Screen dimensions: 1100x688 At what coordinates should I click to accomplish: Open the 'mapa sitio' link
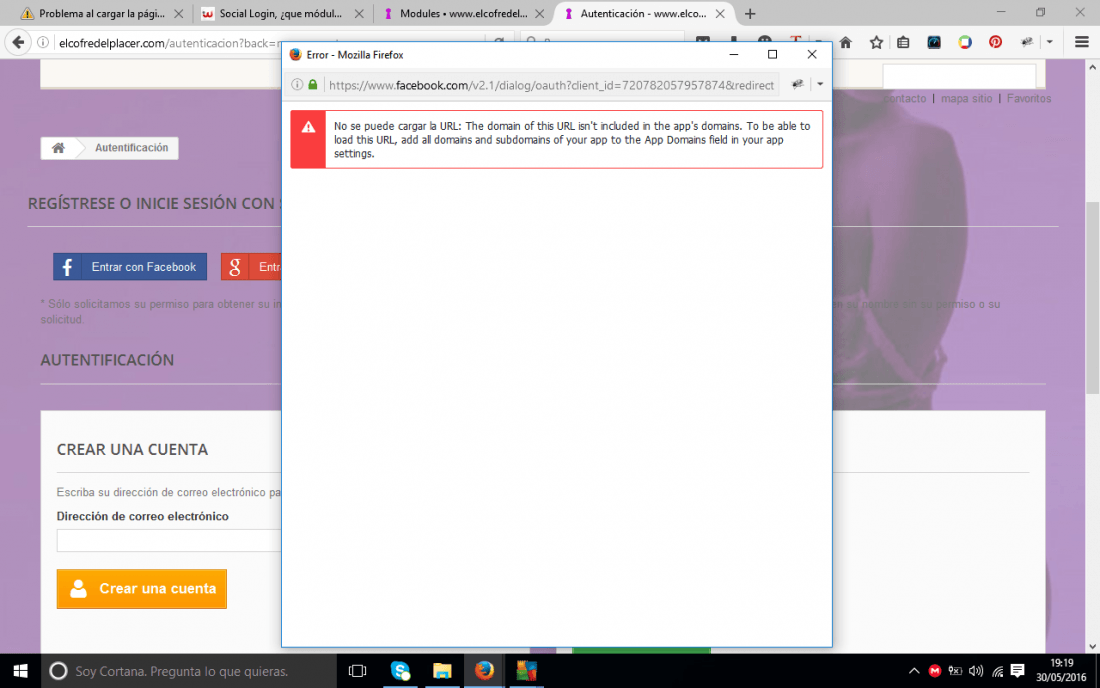click(x=967, y=99)
